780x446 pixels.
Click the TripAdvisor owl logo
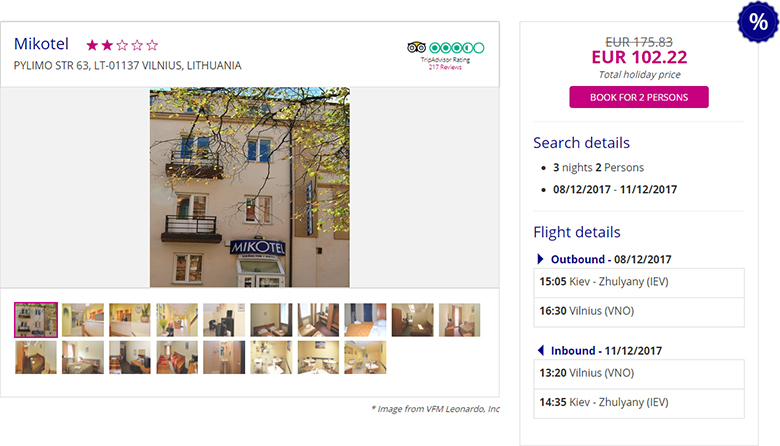(x=416, y=48)
